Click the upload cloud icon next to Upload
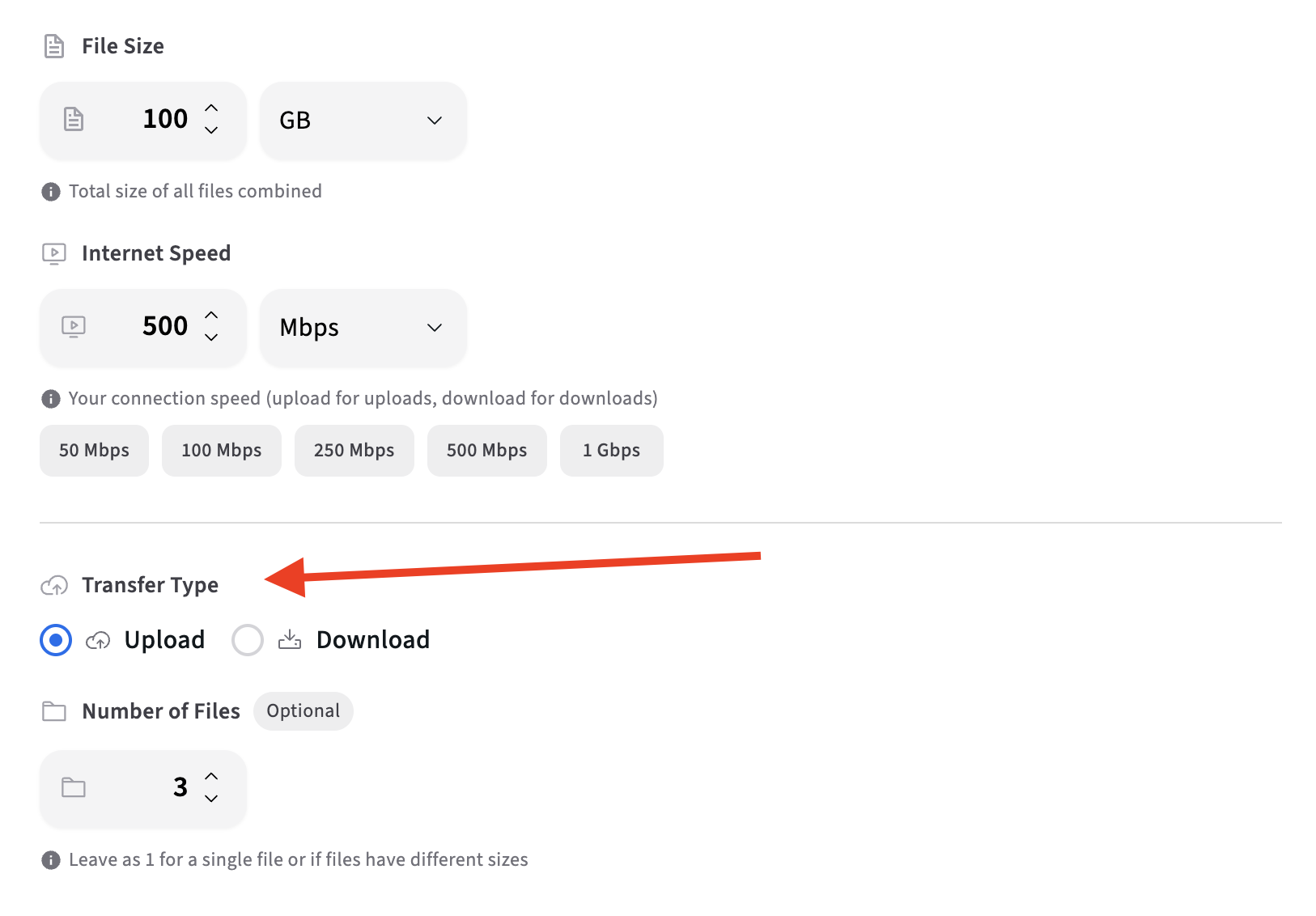This screenshot has width=1316, height=916. point(98,639)
